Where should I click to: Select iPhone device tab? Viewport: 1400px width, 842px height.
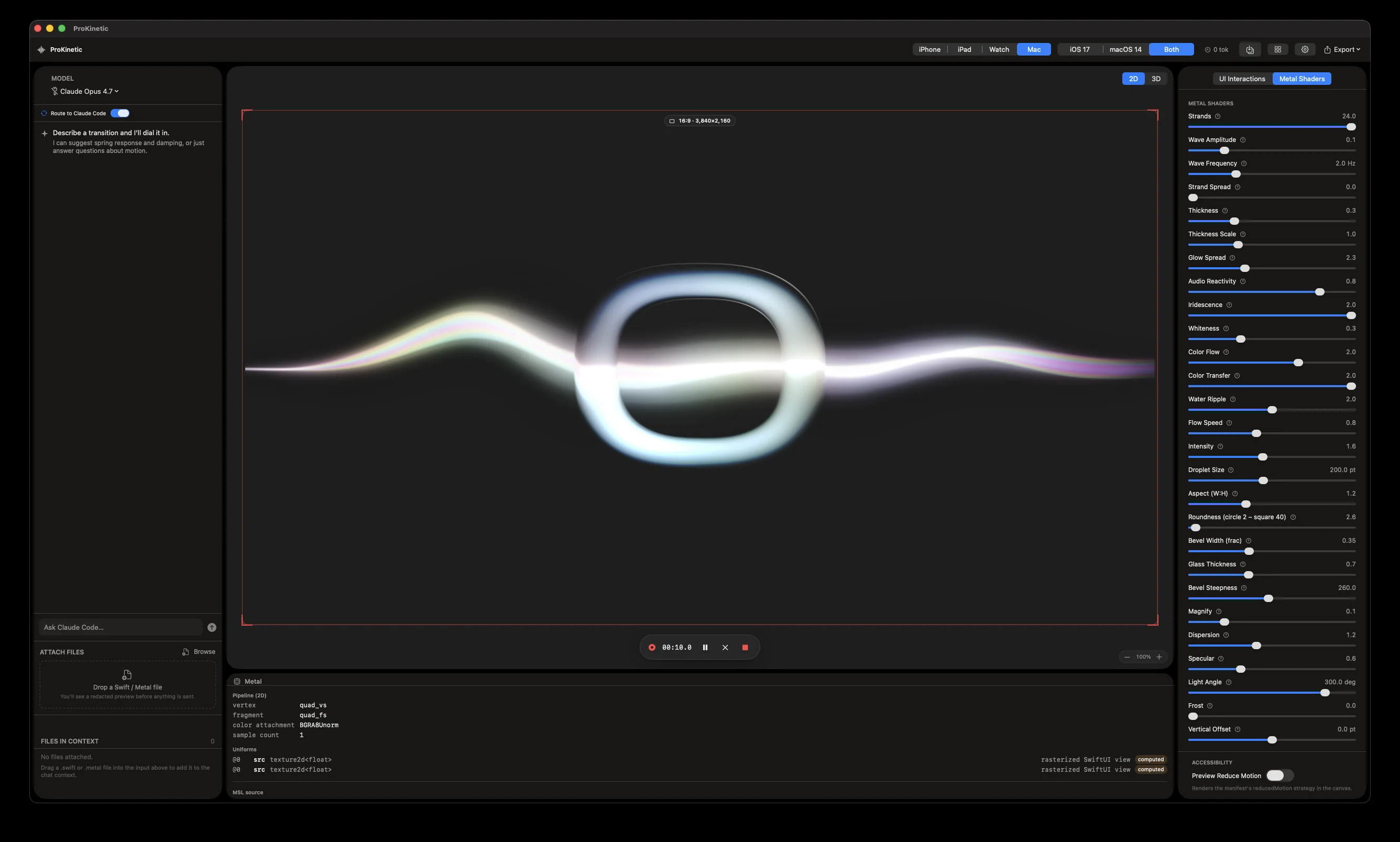929,49
